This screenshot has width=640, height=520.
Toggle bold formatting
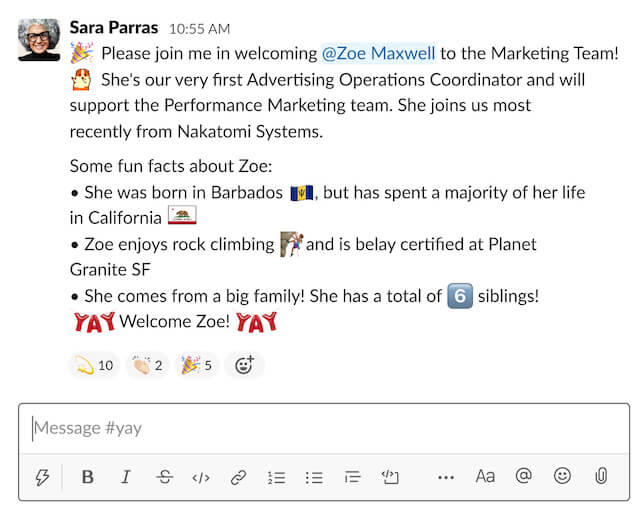coord(88,477)
